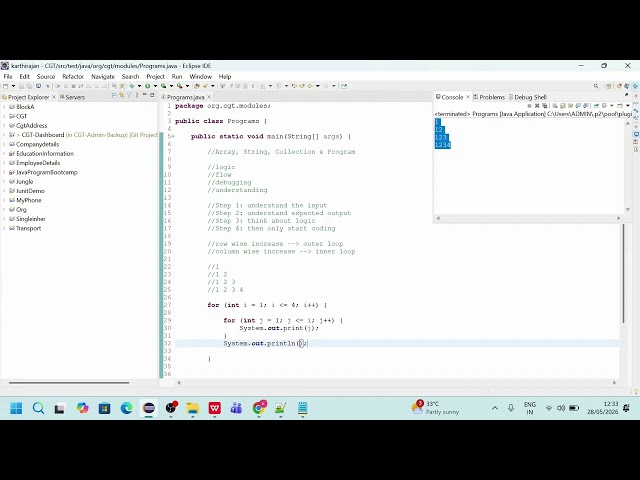Open Microsoft Edge from the taskbar

[x=127, y=408]
